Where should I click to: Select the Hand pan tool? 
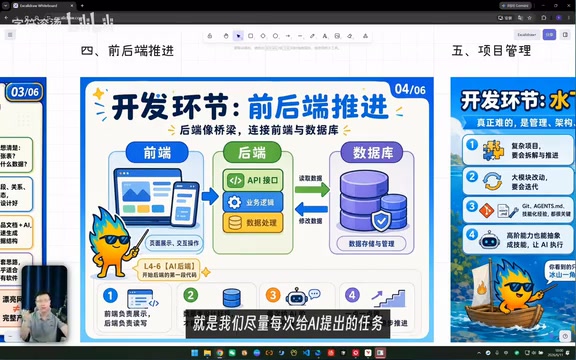226,36
